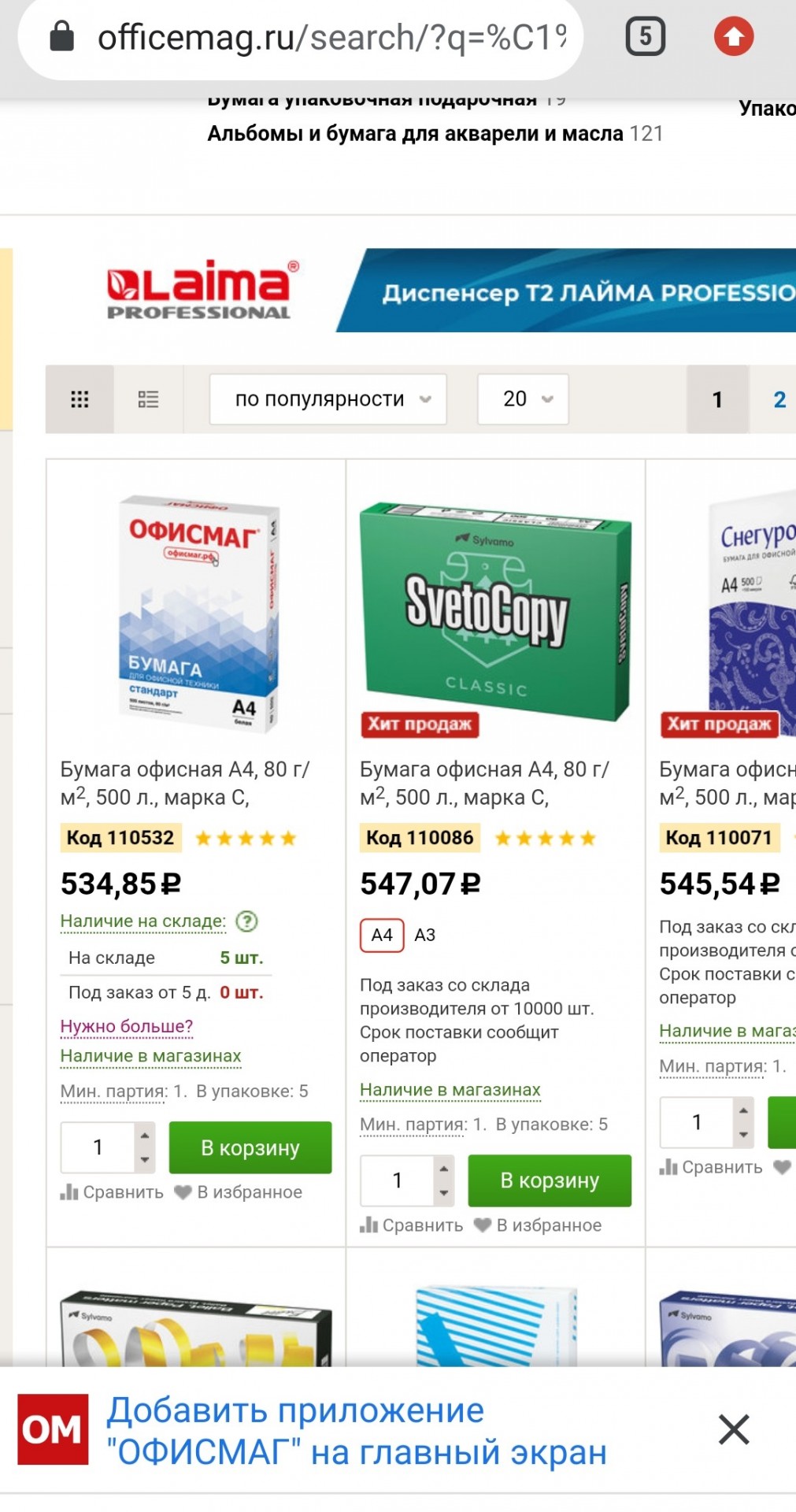
Task: Add SvetoCopy paper to favorites
Action: tap(539, 1225)
